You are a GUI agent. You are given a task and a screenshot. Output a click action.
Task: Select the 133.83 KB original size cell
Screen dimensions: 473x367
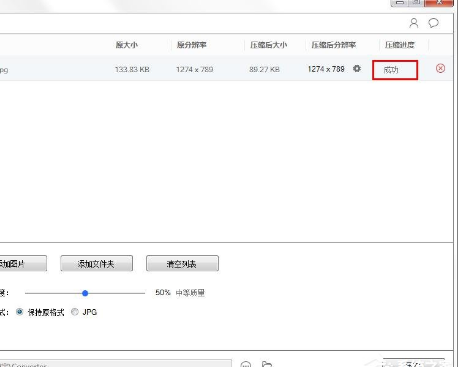point(132,69)
